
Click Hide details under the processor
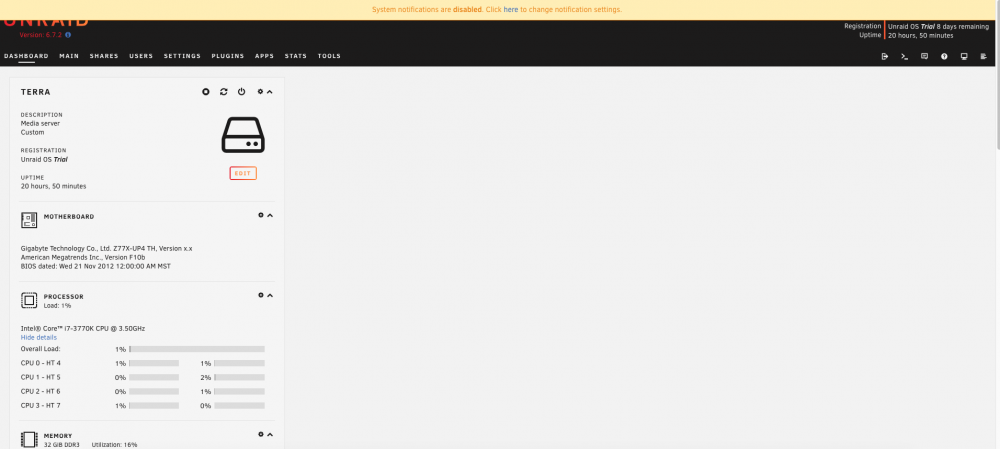coord(39,337)
